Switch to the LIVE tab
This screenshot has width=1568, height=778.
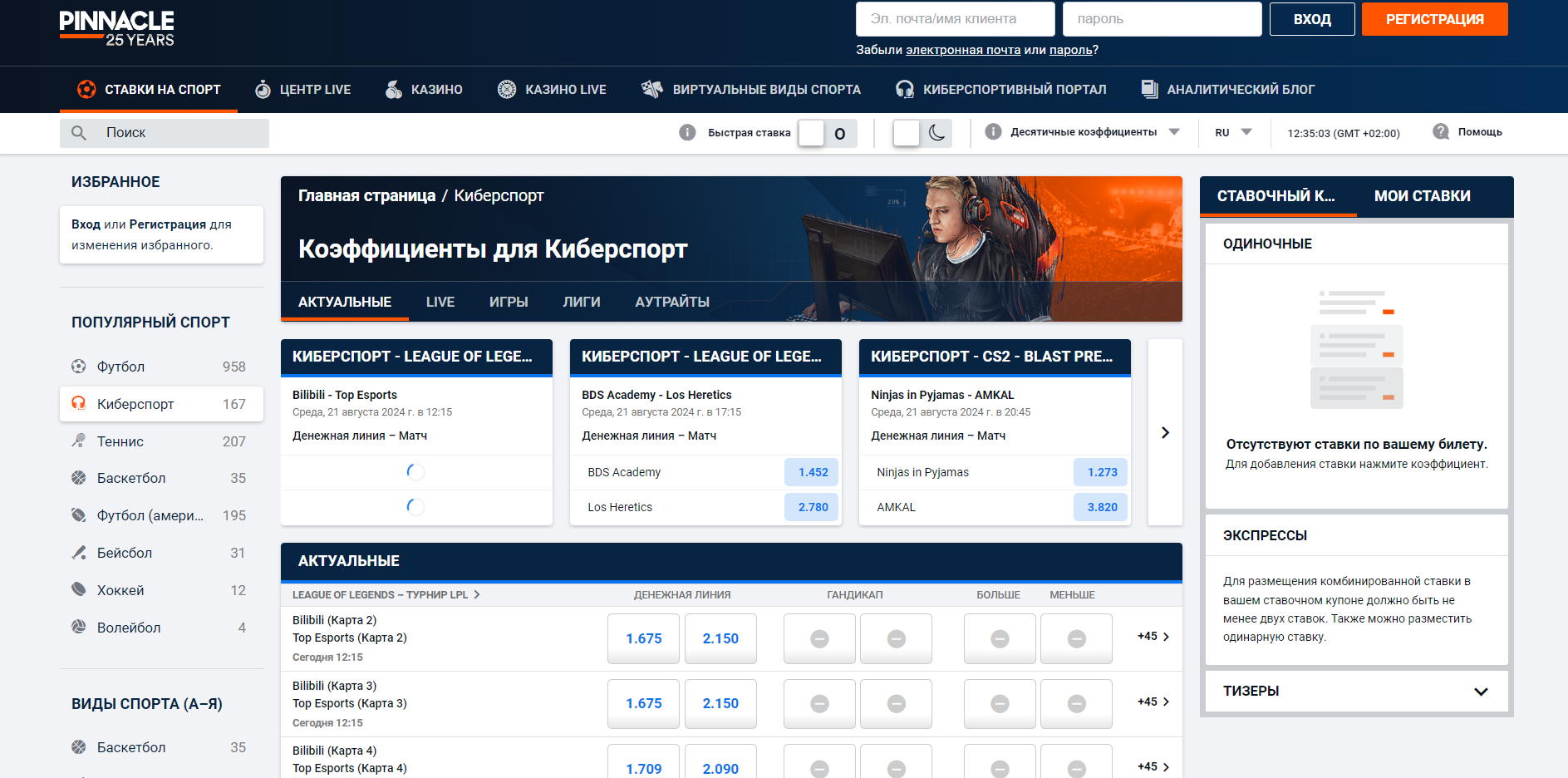[x=440, y=302]
